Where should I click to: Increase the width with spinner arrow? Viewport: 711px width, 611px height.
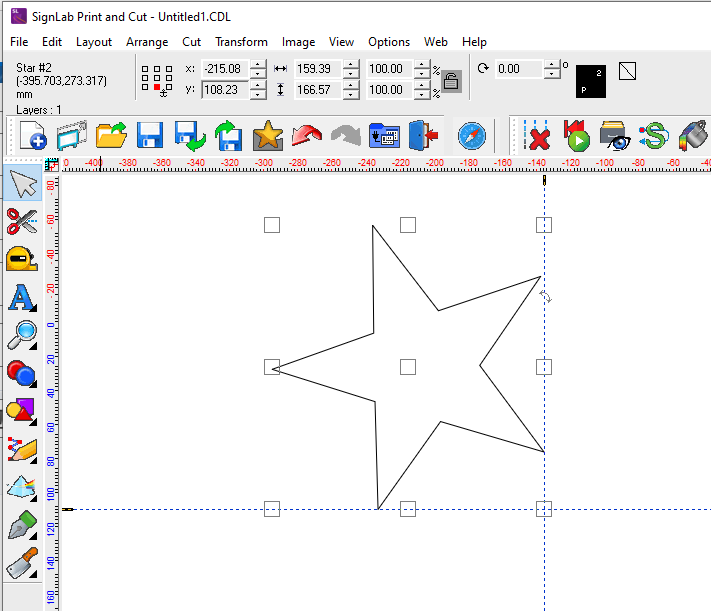tap(351, 65)
